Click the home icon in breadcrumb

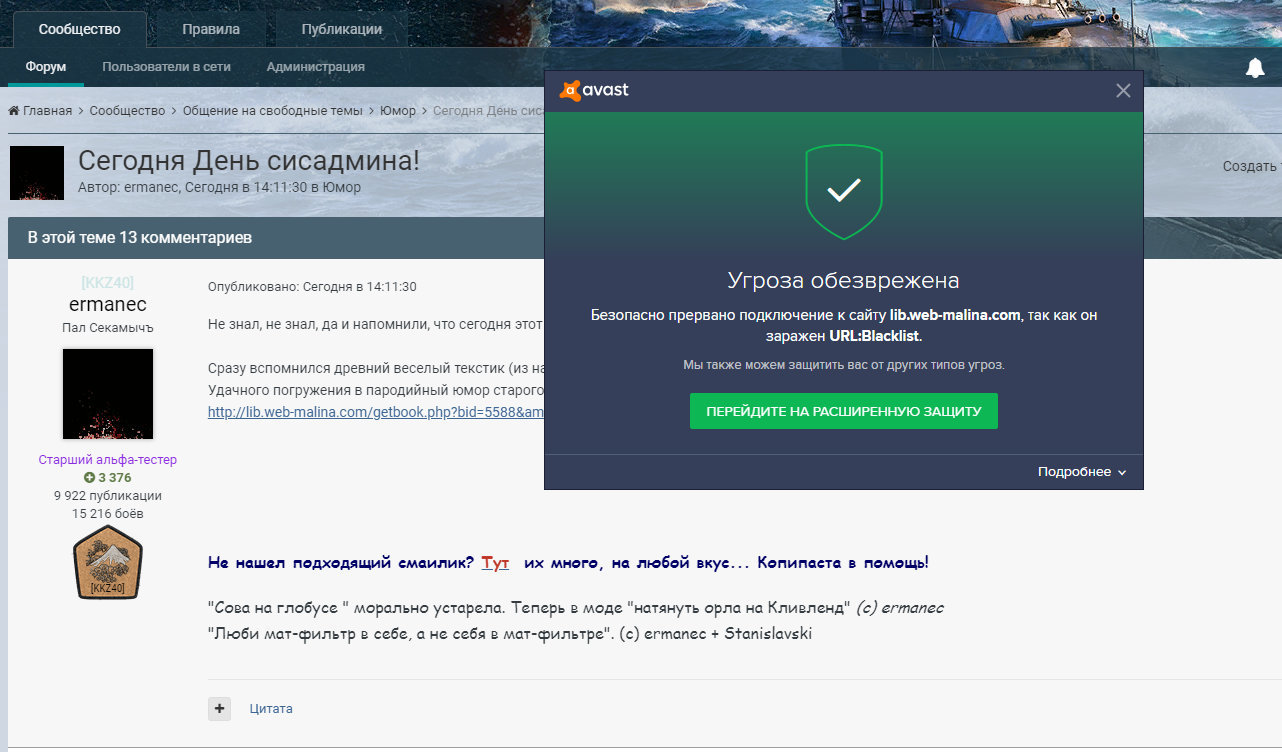(x=14, y=111)
